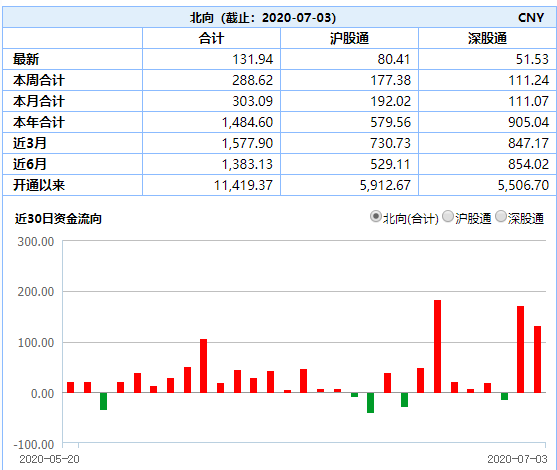Click the first green bar near 2020-05-20
Viewport: 557px width, 470px height.
click(x=103, y=401)
